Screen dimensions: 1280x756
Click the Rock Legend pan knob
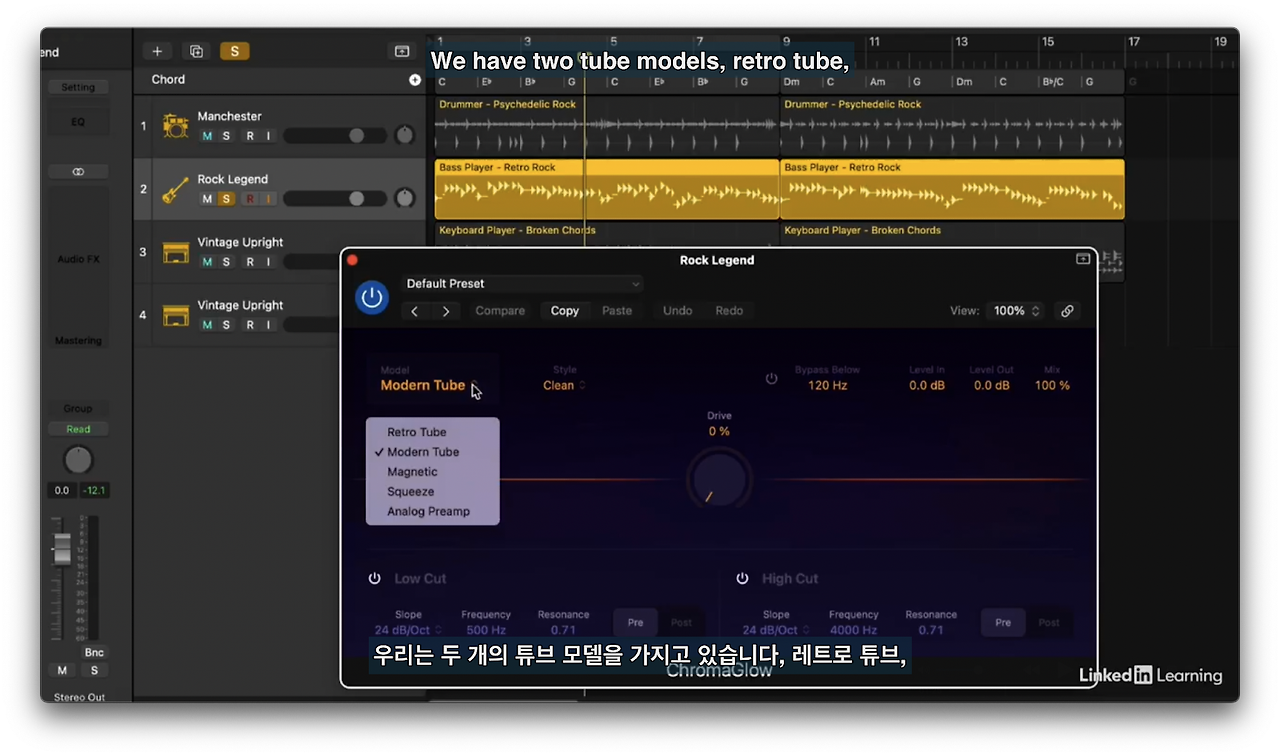(x=404, y=198)
